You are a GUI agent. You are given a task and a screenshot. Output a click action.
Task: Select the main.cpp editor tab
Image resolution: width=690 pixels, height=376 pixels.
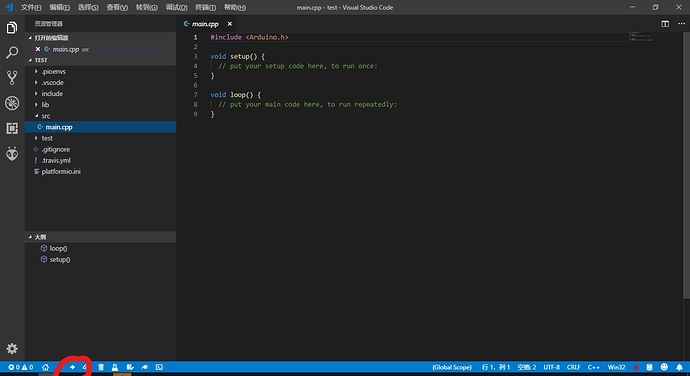(205, 24)
